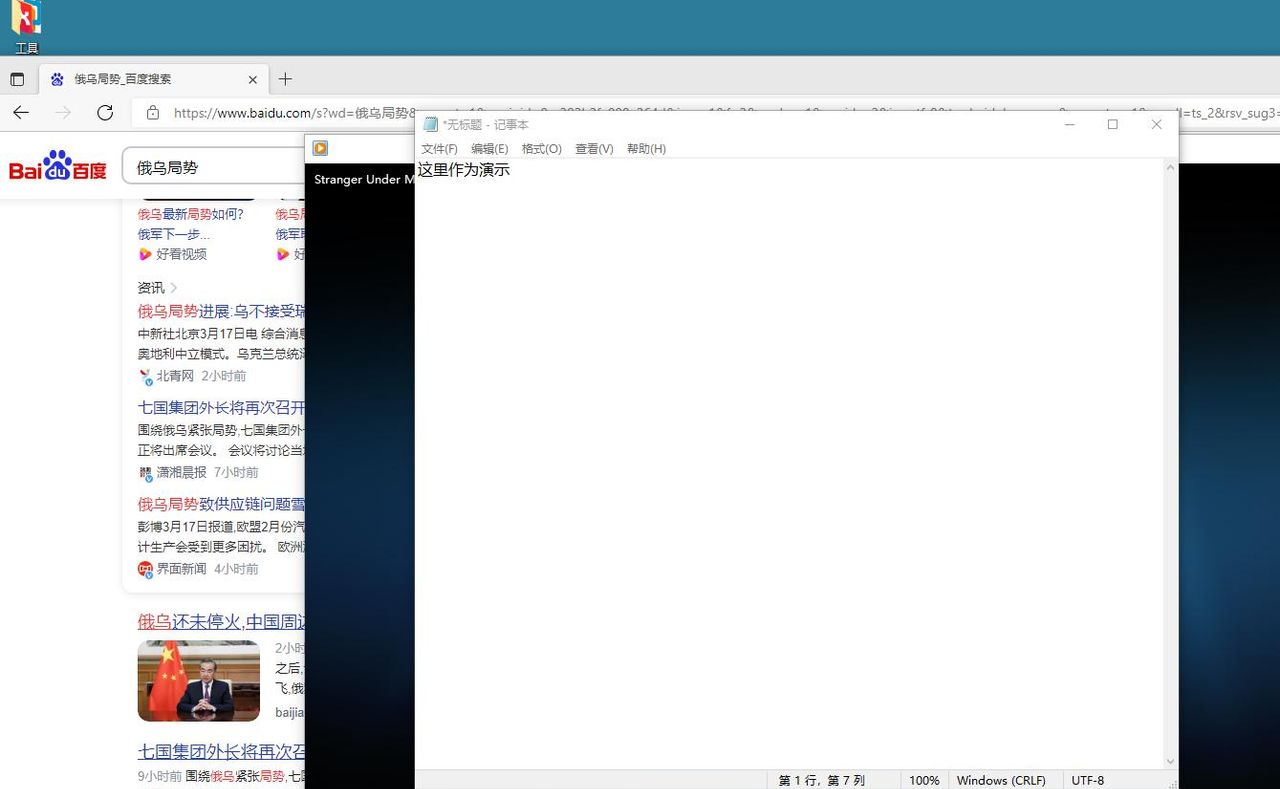The height and width of the screenshot is (789, 1280).
Task: Click the down arrow on Notepad's scrollbar
Action: [x=1170, y=760]
